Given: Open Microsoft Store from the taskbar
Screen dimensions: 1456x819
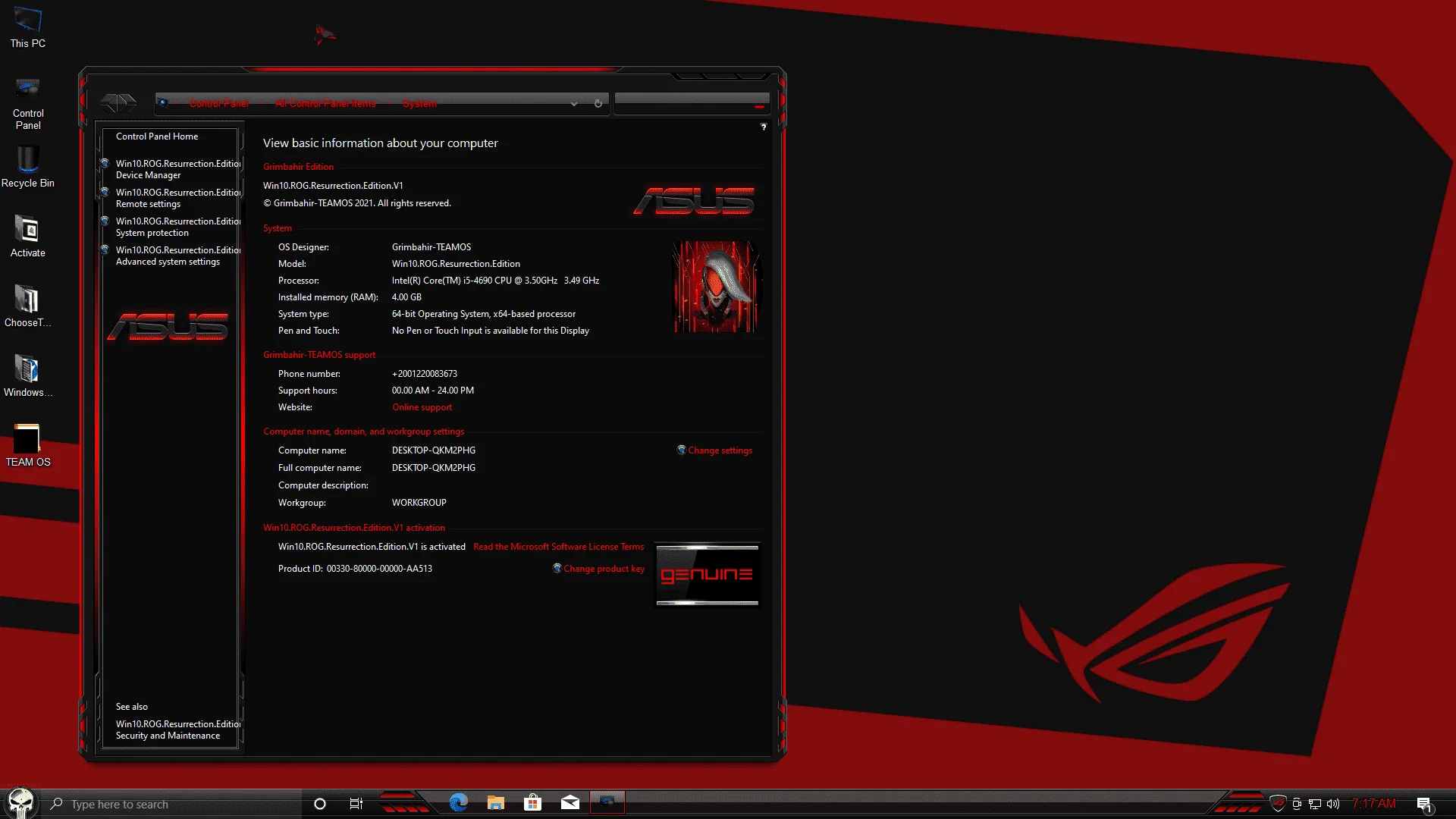Looking at the screenshot, I should point(533,803).
